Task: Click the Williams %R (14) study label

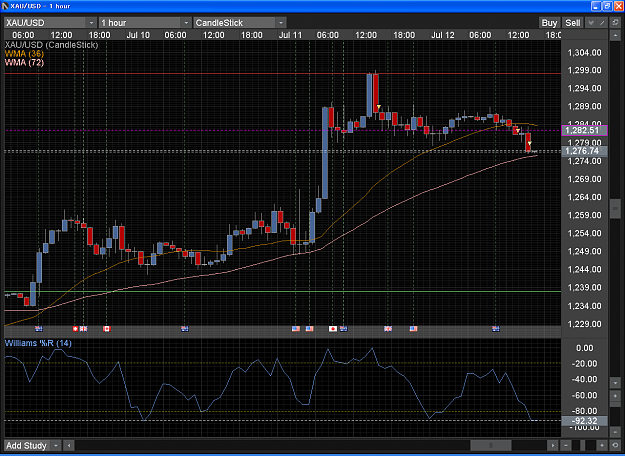Action: pyautogui.click(x=38, y=343)
